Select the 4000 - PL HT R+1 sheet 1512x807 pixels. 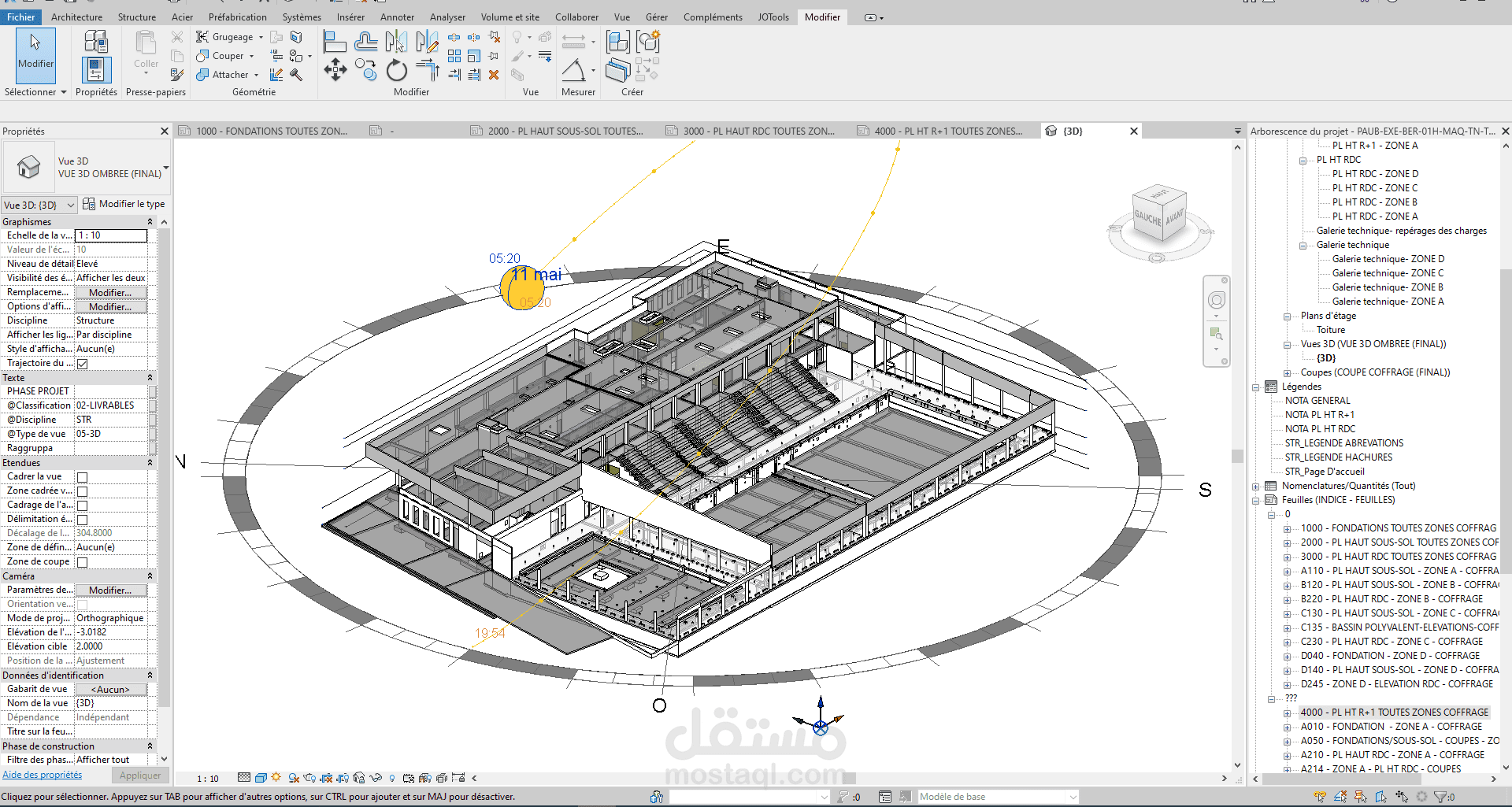pyautogui.click(x=1394, y=713)
